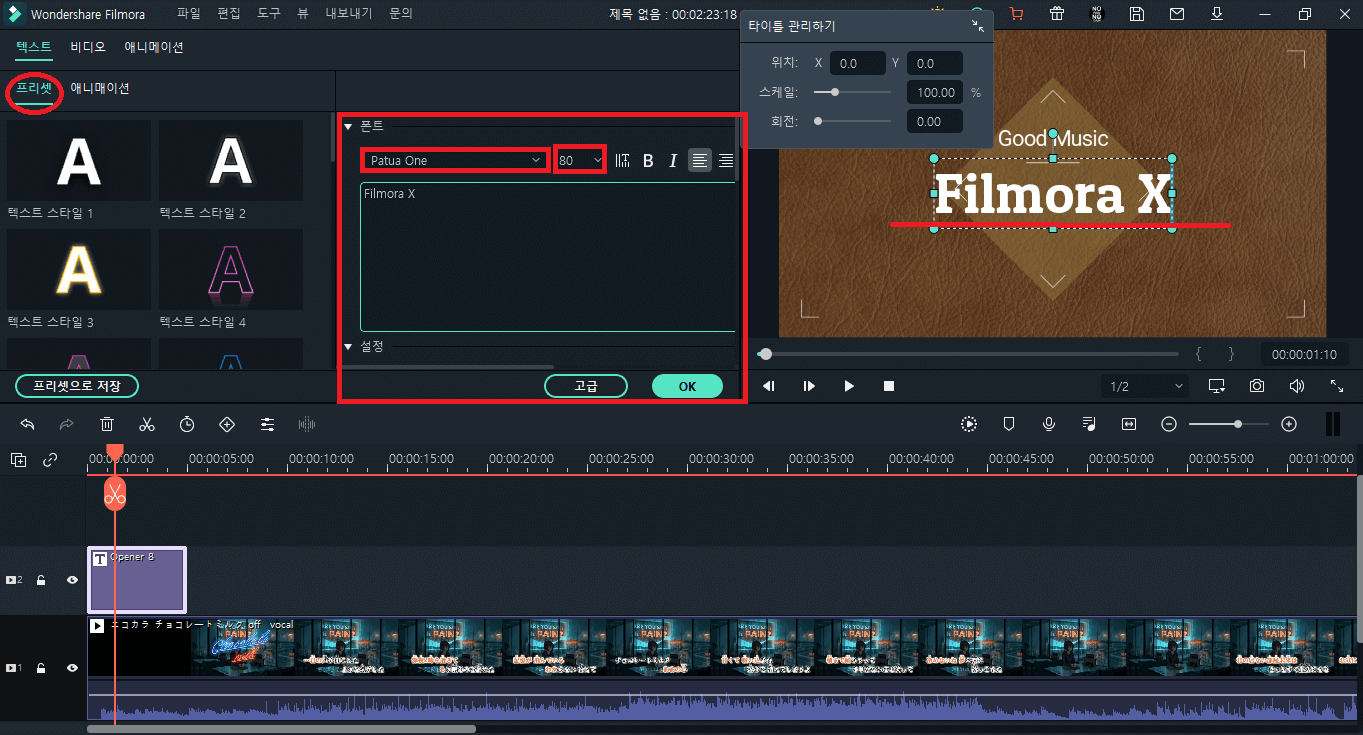Open the 문의 menu
The width and height of the screenshot is (1363, 735).
click(401, 14)
